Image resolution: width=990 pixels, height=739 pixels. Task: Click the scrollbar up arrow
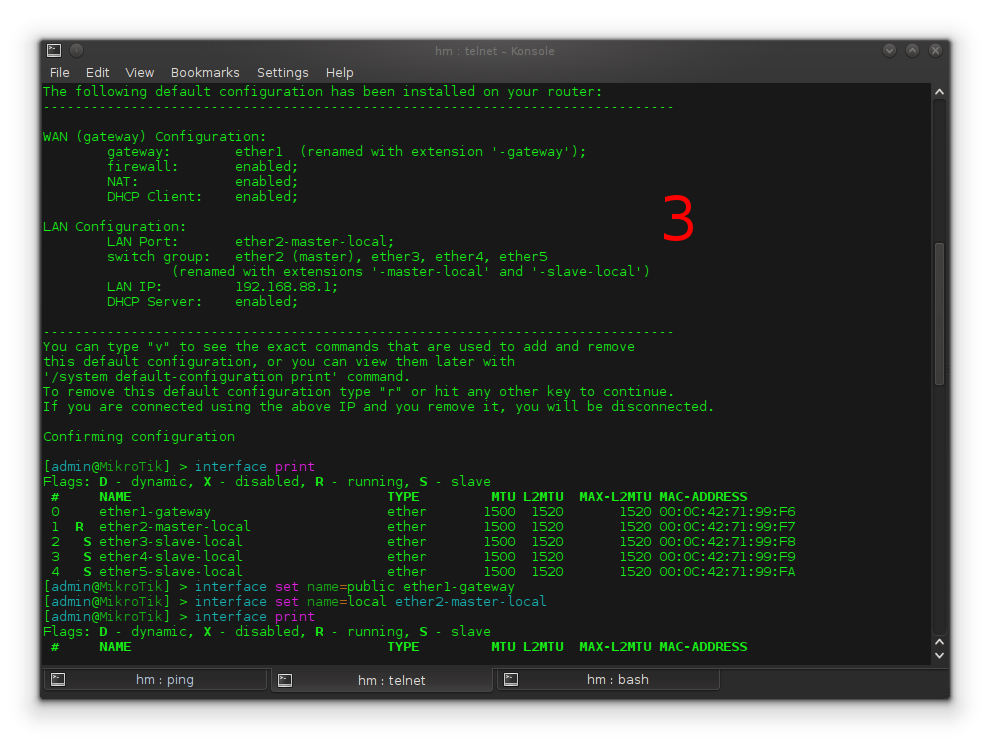[x=939, y=91]
